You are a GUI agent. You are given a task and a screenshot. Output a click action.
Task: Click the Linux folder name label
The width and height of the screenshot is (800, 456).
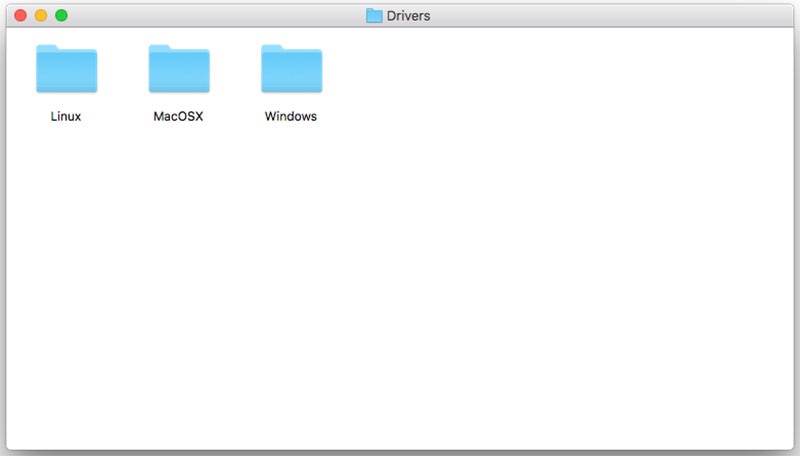(66, 116)
